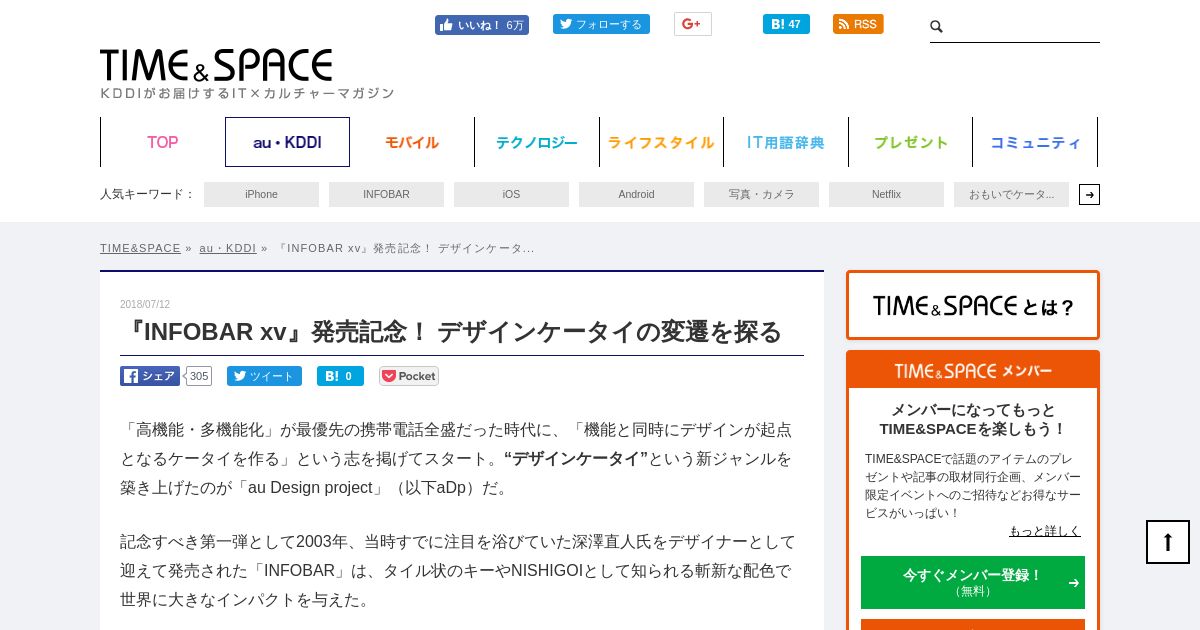Screen dimensions: 1200x630
Task: Select the Netflix keyword tag
Action: point(886,194)
